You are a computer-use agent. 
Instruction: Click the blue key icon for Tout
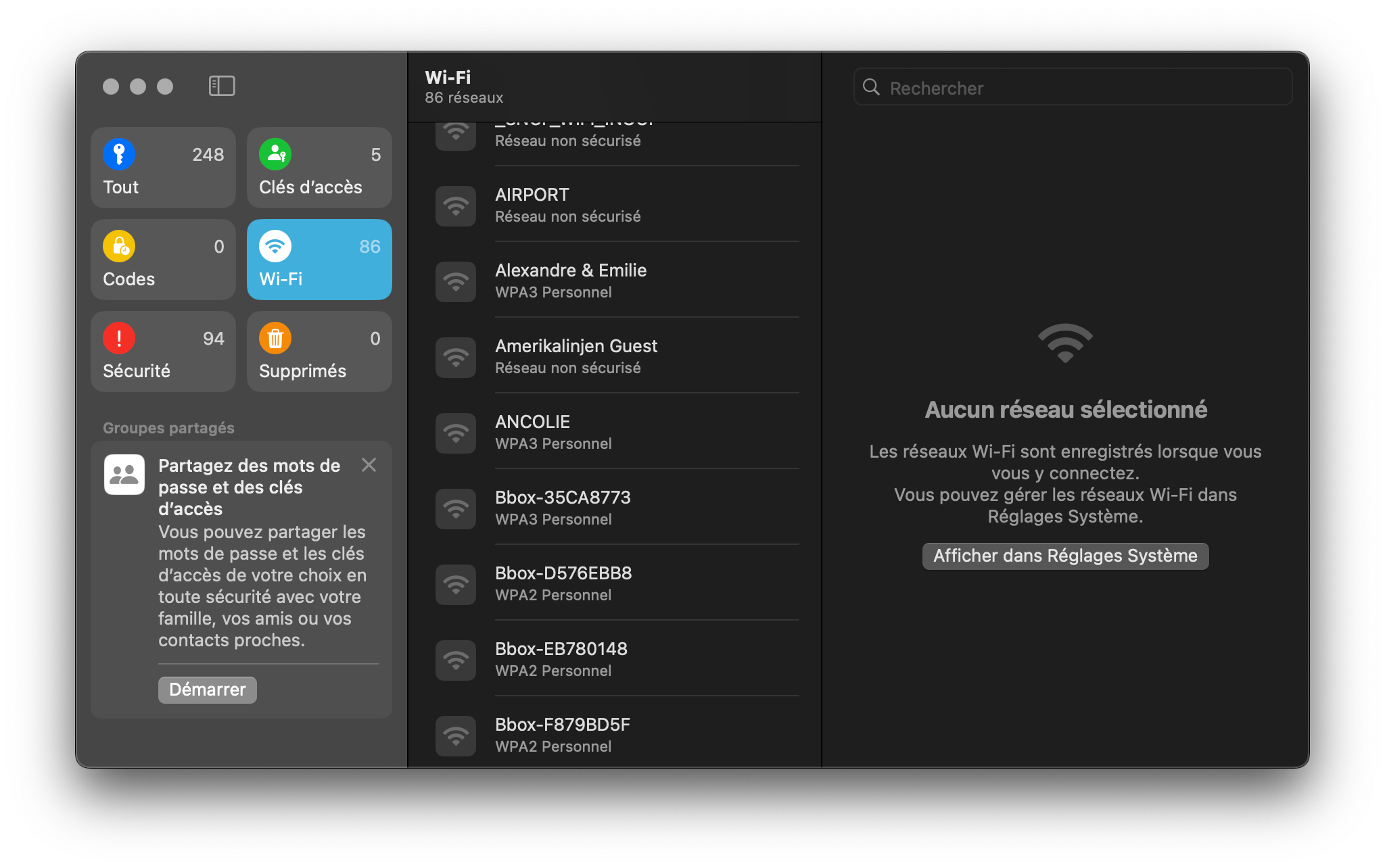tap(119, 155)
